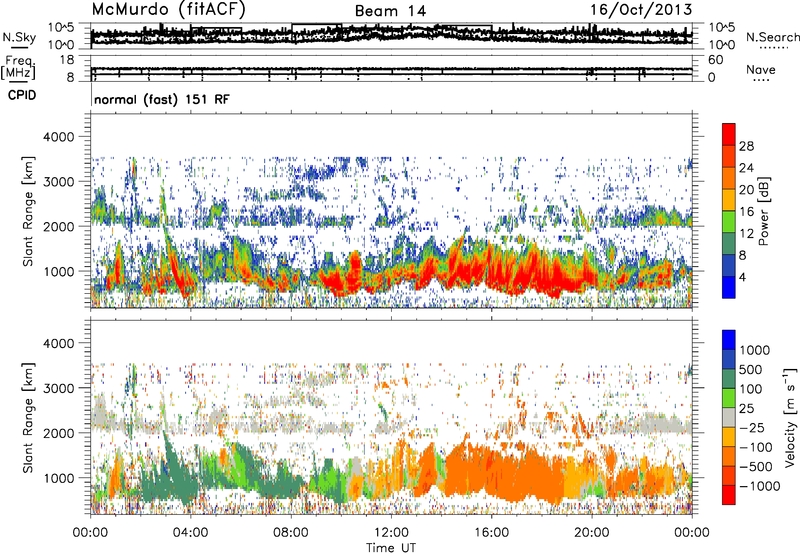Click the dotted line sample under 'Nave'
Screen dimensions: 800x554
tap(761, 81)
